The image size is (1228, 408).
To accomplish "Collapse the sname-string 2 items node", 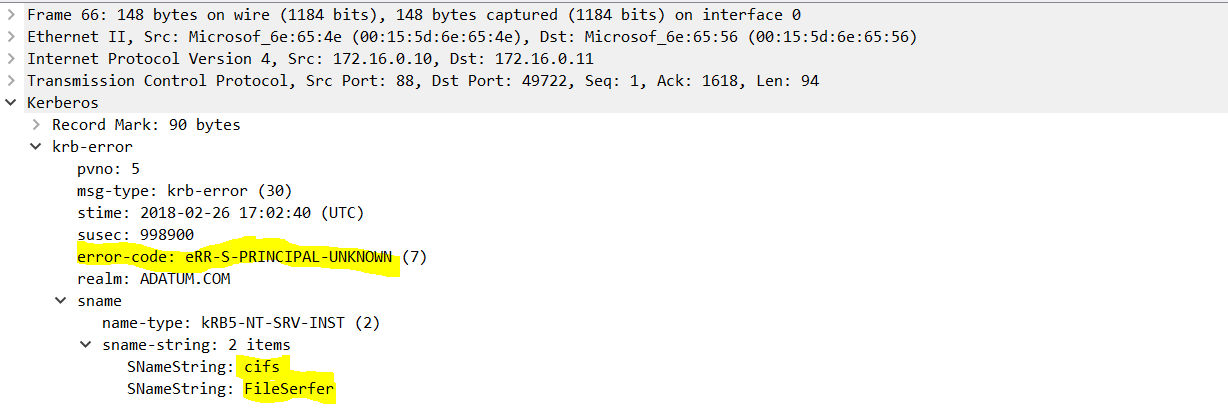I will pos(85,344).
